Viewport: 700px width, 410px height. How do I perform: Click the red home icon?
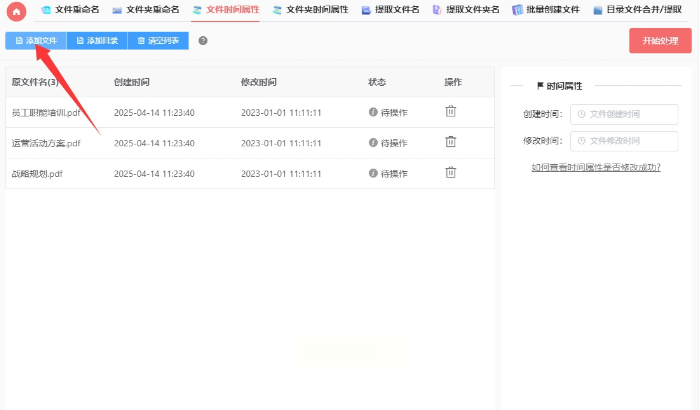[x=16, y=10]
